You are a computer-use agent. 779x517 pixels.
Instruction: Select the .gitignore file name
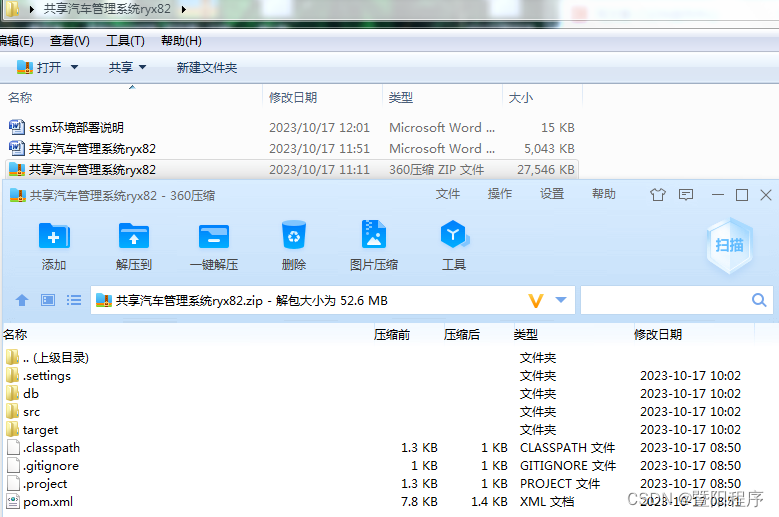click(x=51, y=466)
